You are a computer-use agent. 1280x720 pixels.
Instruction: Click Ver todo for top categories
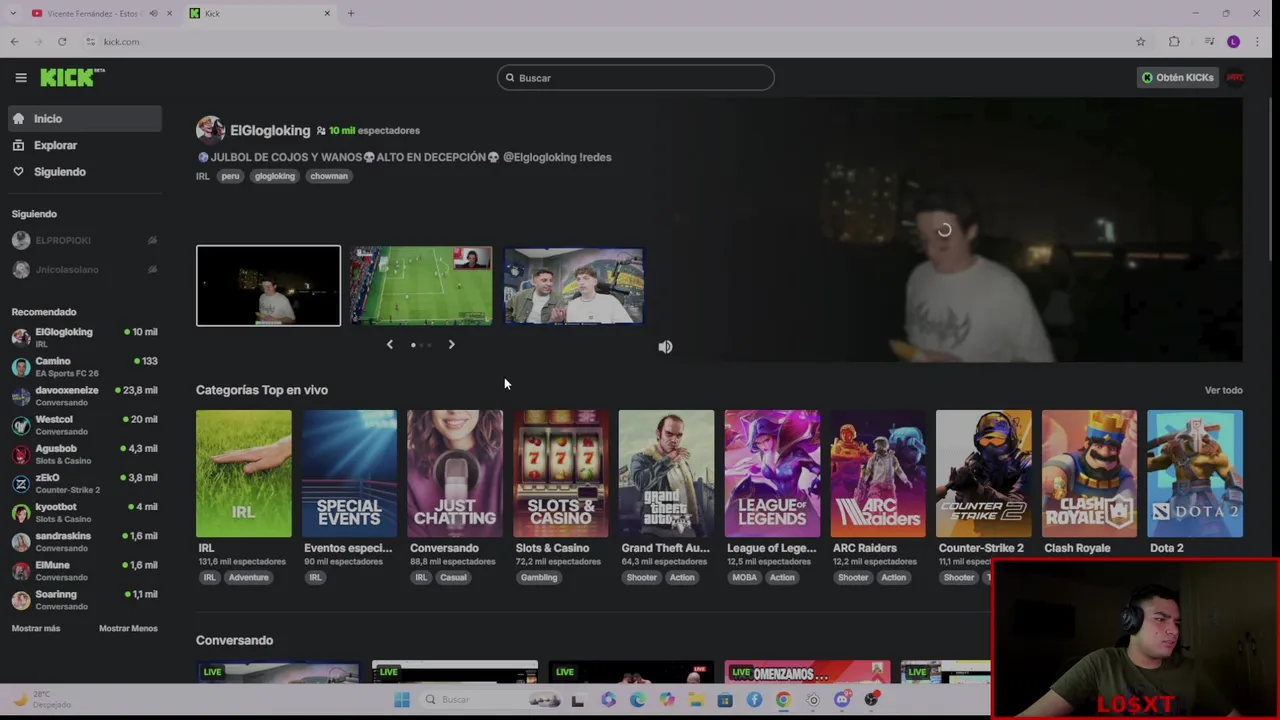(1223, 390)
